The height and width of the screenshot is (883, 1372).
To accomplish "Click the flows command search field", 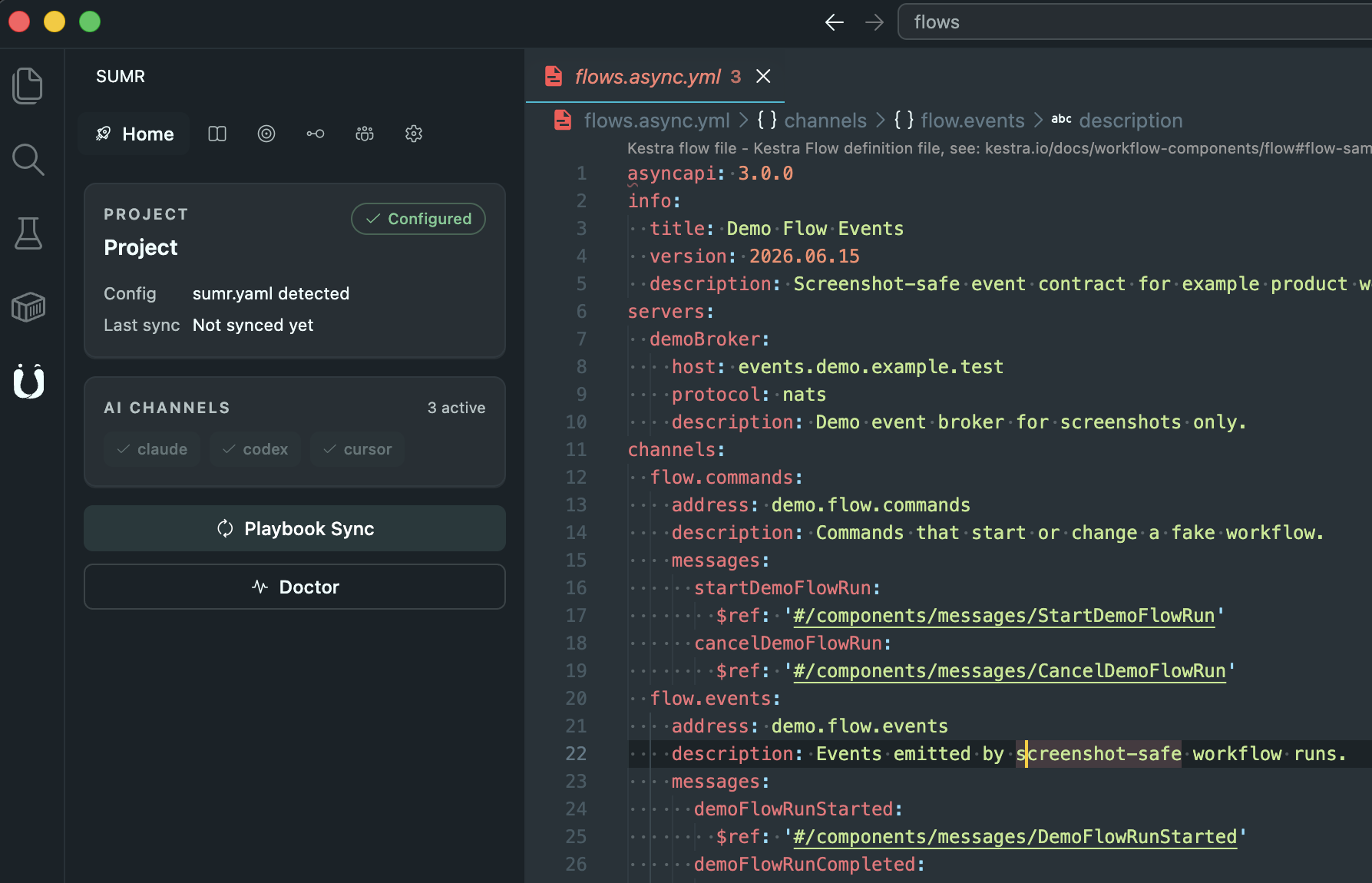I will pyautogui.click(x=1135, y=22).
